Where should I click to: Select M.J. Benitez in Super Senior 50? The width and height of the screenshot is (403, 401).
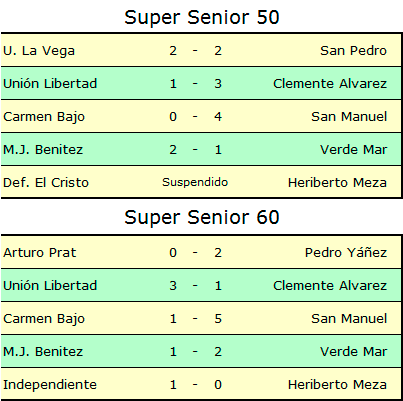pyautogui.click(x=43, y=150)
